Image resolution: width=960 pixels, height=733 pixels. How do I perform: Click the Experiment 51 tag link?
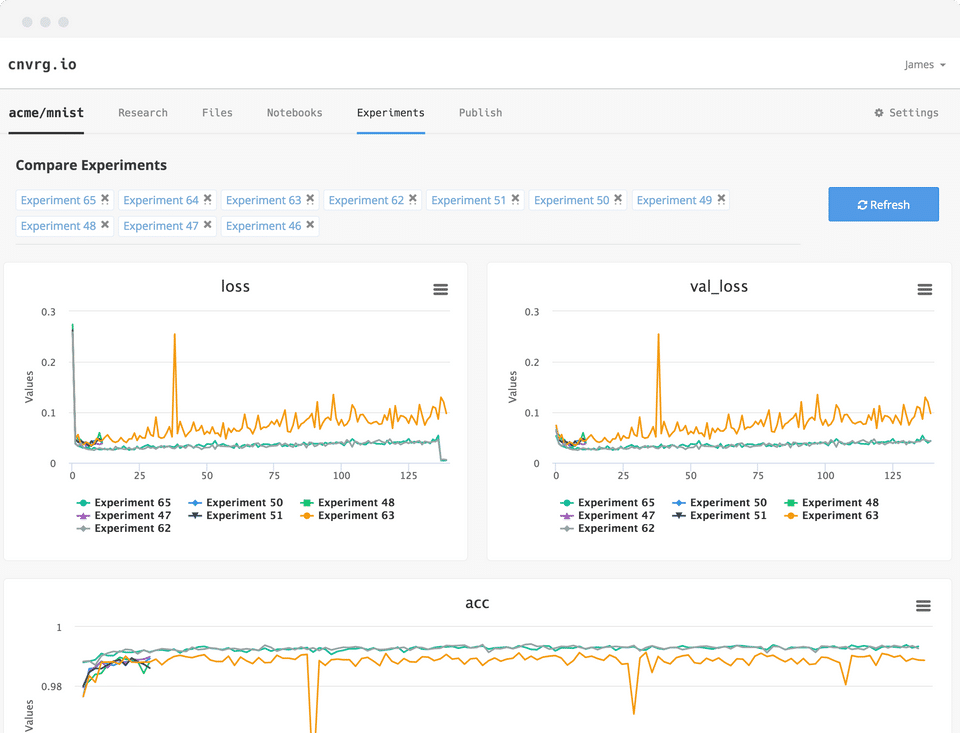click(468, 200)
